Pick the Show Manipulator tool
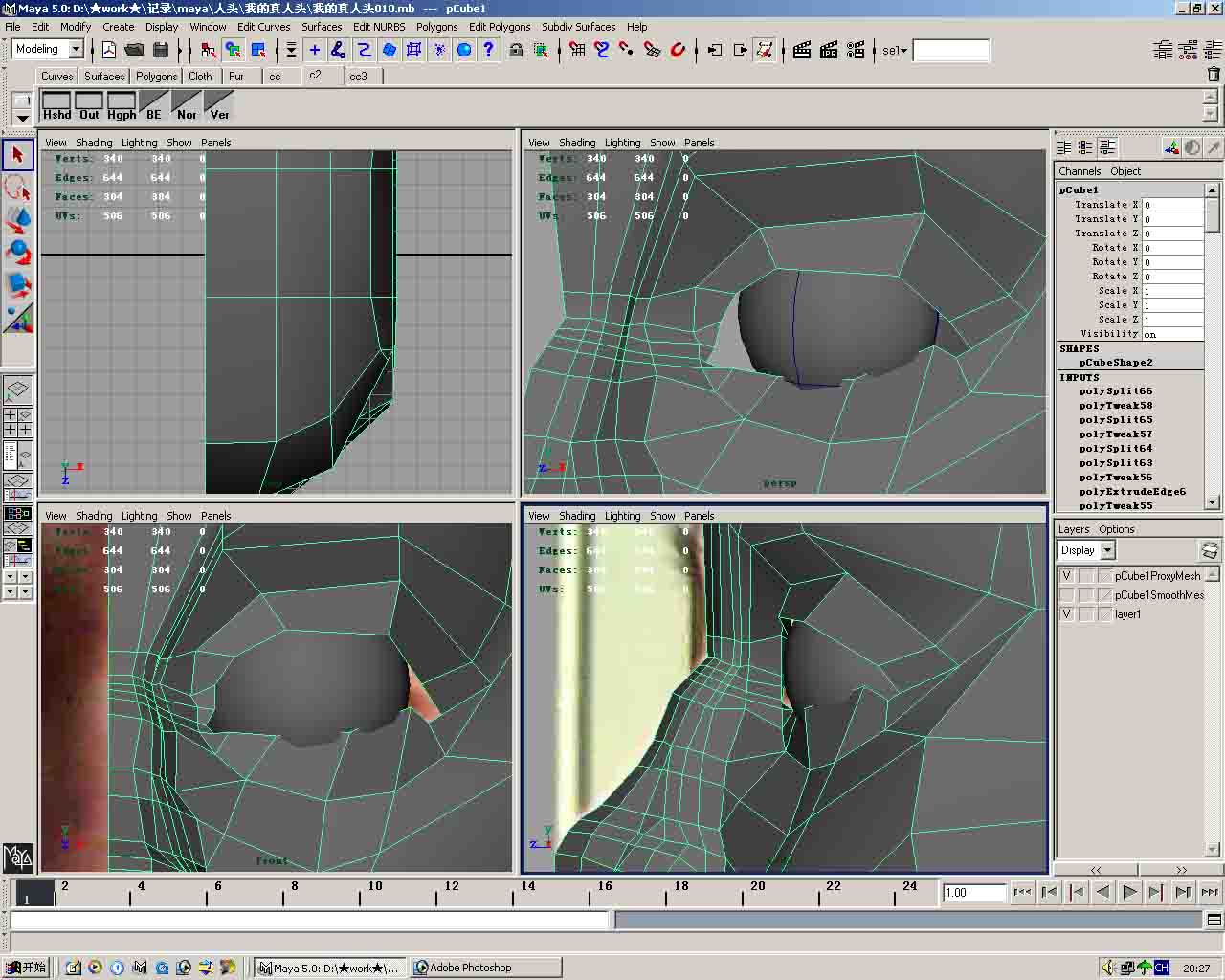This screenshot has width=1225, height=980. click(x=18, y=317)
